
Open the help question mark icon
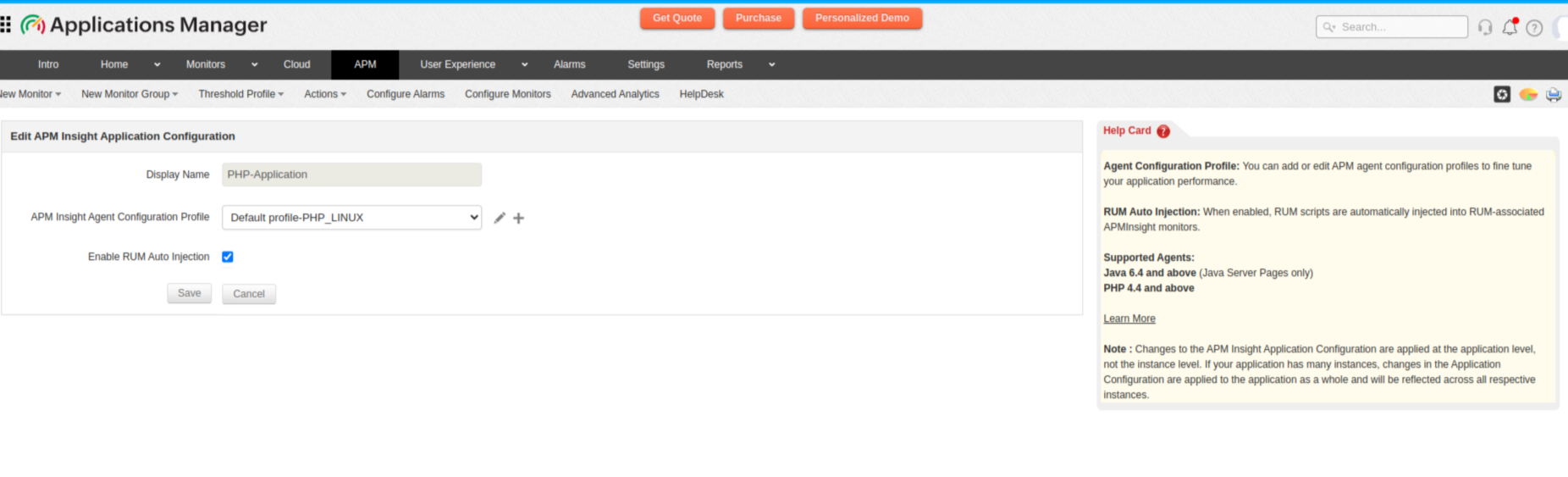[x=1534, y=28]
